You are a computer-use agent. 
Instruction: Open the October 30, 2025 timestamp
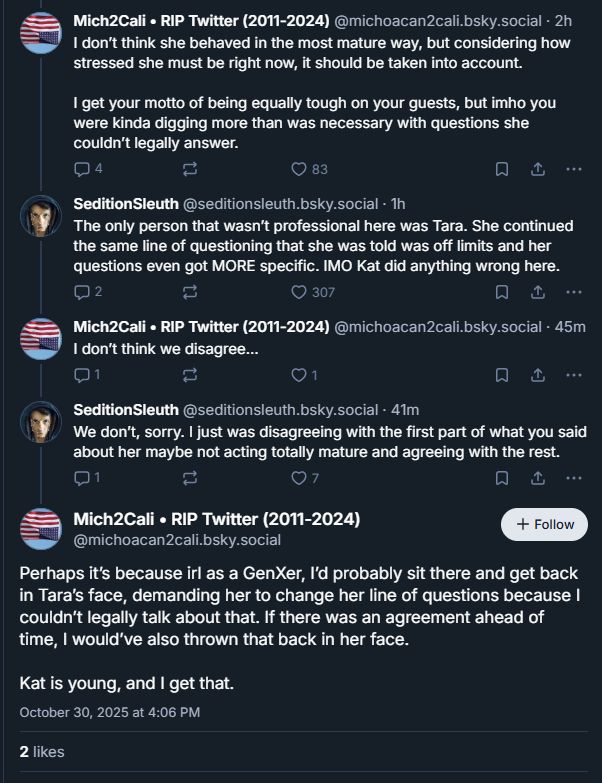coord(110,712)
